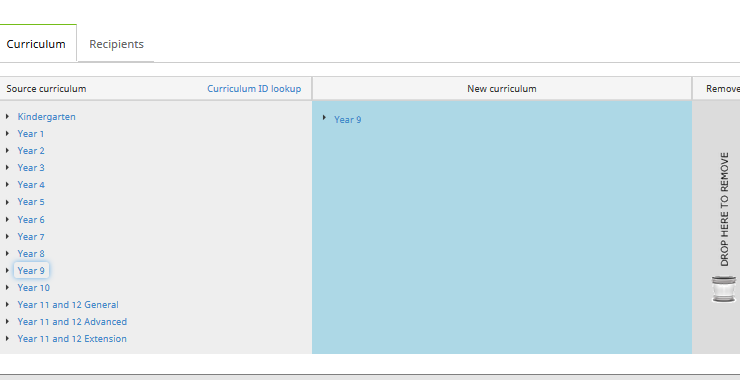
Task: Expand Year 11 and 12 General arrow
Action: point(8,304)
